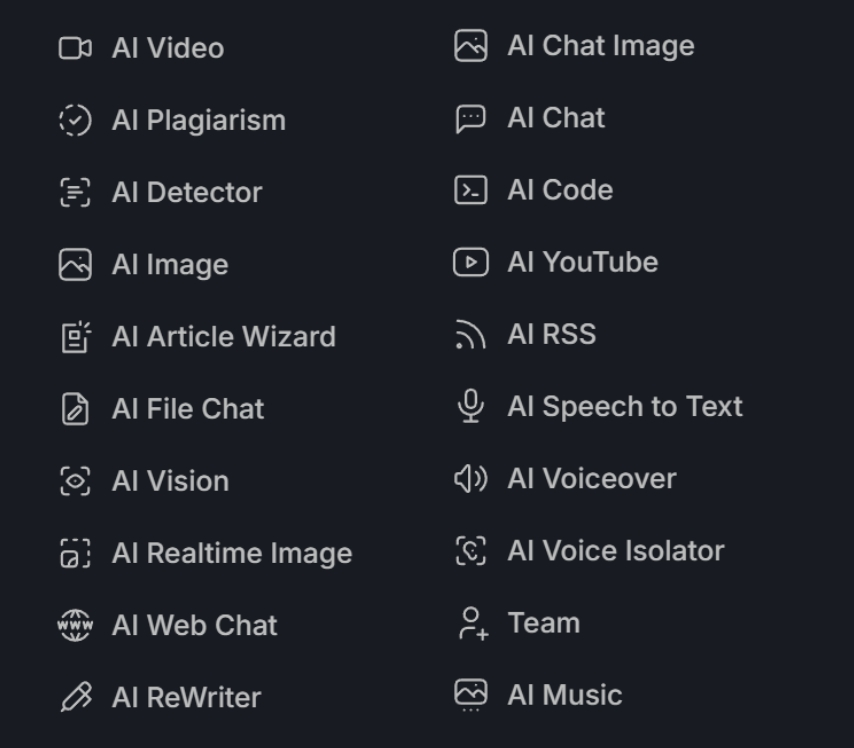Select the AI Code menu entry
This screenshot has height=748, width=854.
coord(547,190)
